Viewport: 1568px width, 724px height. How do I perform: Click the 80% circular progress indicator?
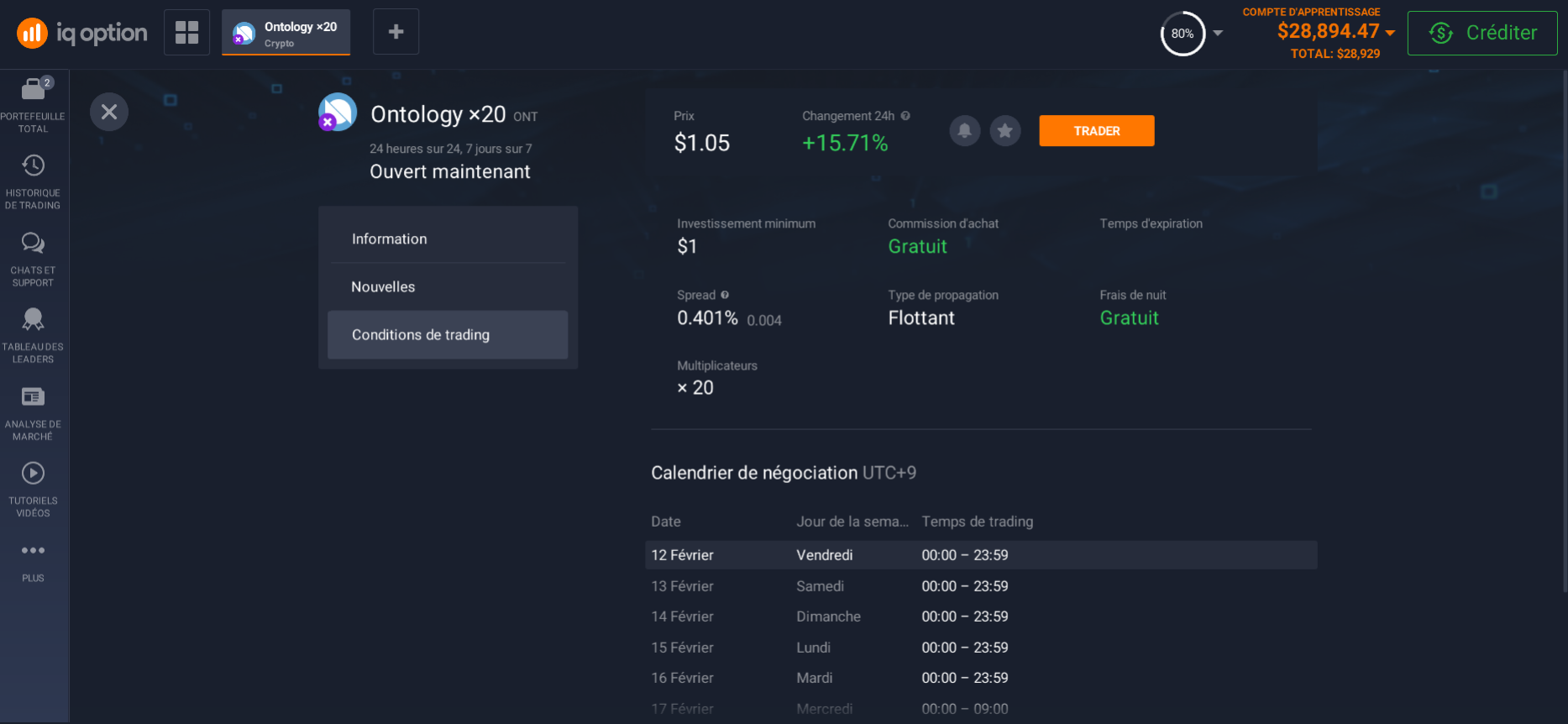pyautogui.click(x=1183, y=34)
